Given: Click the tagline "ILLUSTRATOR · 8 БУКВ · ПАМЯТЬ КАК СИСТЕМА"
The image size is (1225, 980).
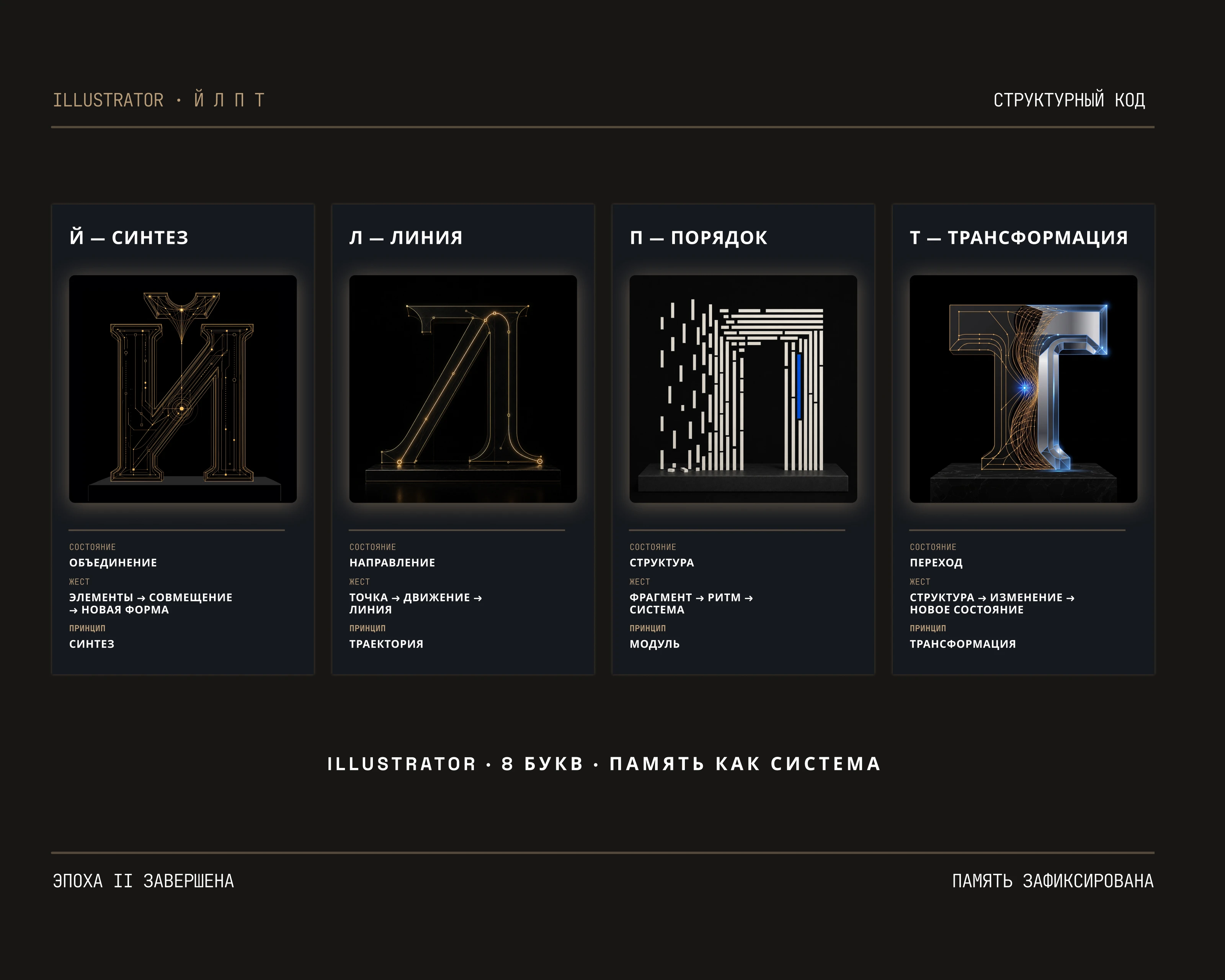Looking at the screenshot, I should pos(603,764).
